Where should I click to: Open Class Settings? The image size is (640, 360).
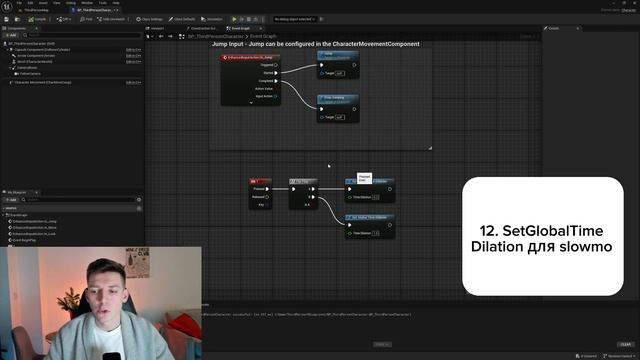click(x=149, y=19)
